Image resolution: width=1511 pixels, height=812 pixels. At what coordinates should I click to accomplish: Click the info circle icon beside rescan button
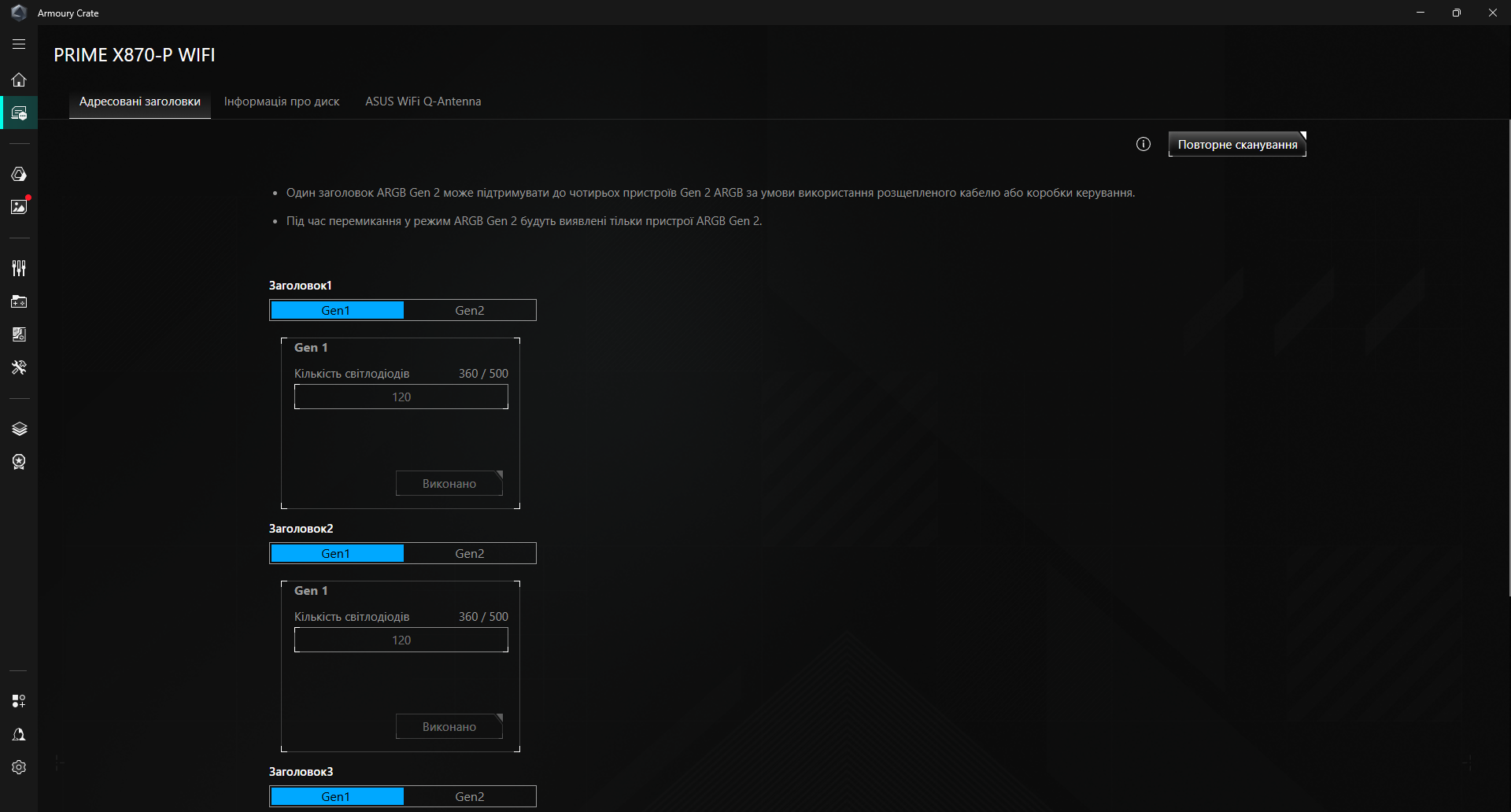click(x=1143, y=144)
